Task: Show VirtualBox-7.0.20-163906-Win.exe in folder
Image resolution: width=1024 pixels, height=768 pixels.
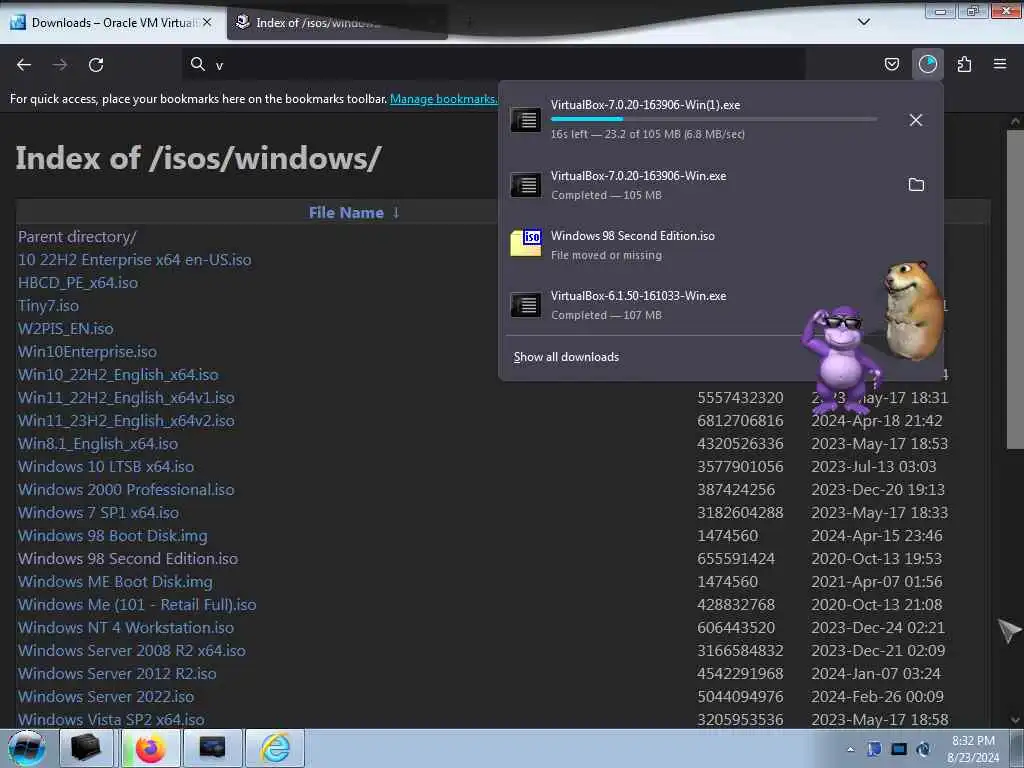Action: pyautogui.click(x=916, y=185)
